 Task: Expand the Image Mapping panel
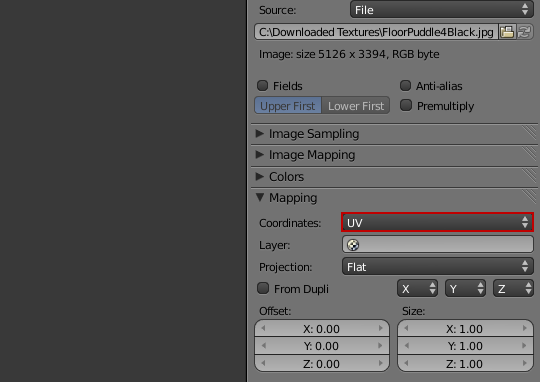click(260, 155)
